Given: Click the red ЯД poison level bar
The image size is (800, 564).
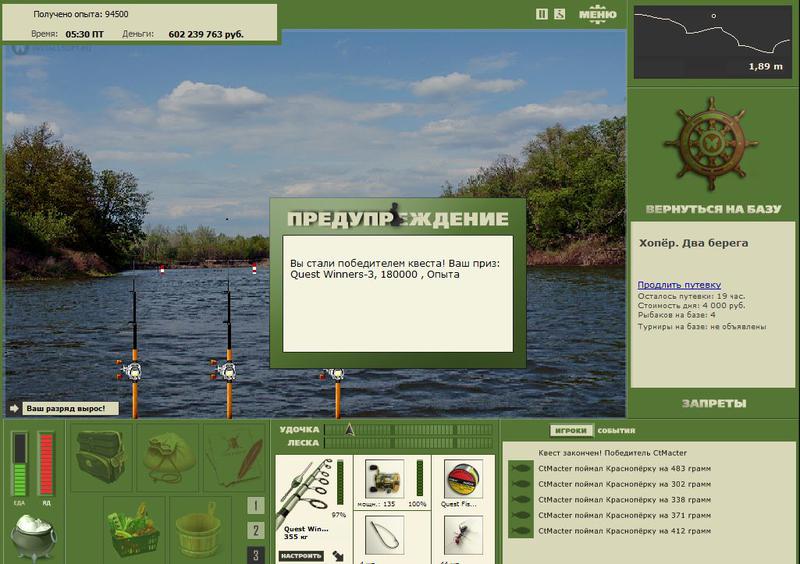Looking at the screenshot, I should click(46, 464).
